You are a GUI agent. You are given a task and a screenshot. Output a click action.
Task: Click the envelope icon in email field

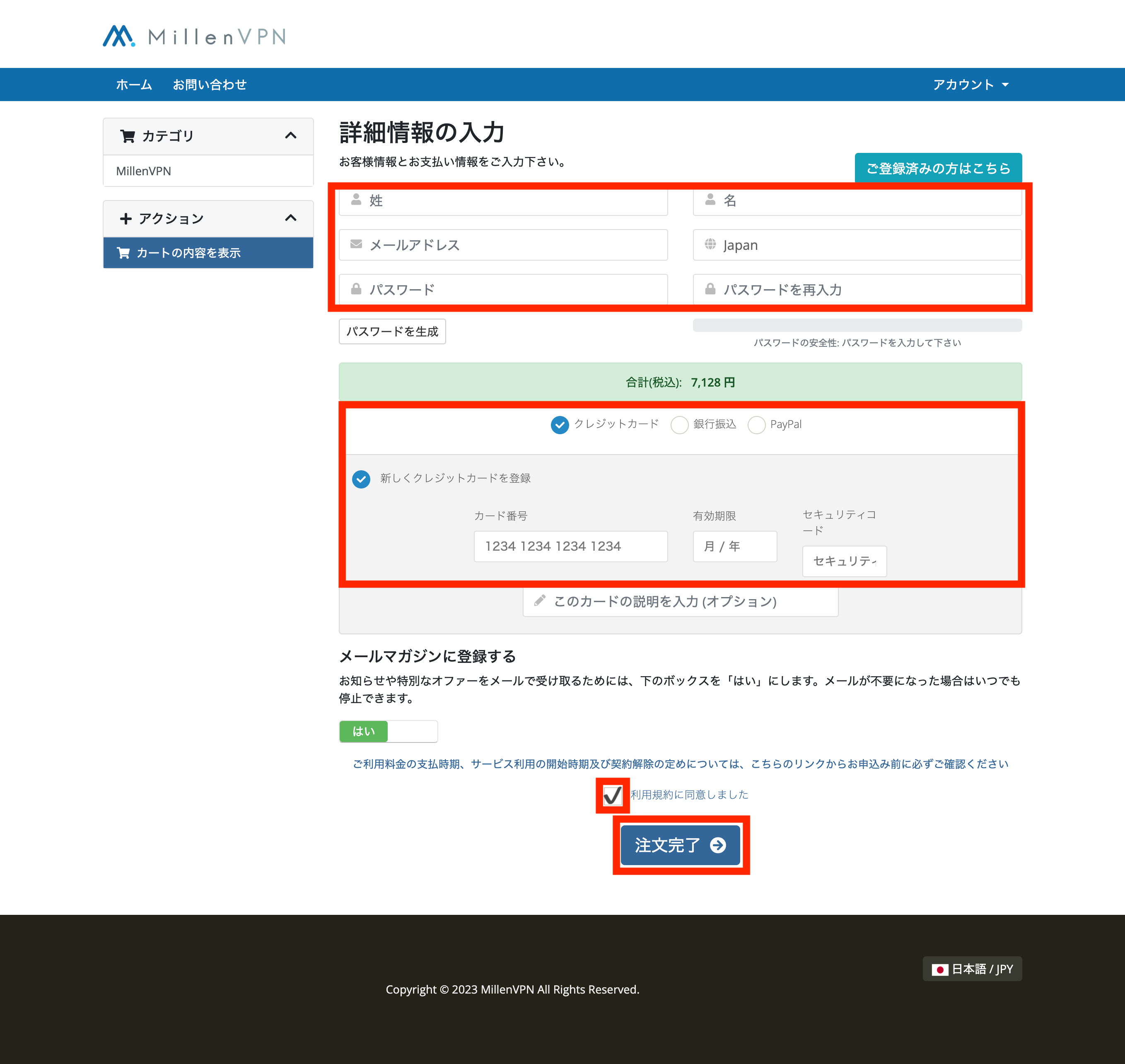point(356,244)
